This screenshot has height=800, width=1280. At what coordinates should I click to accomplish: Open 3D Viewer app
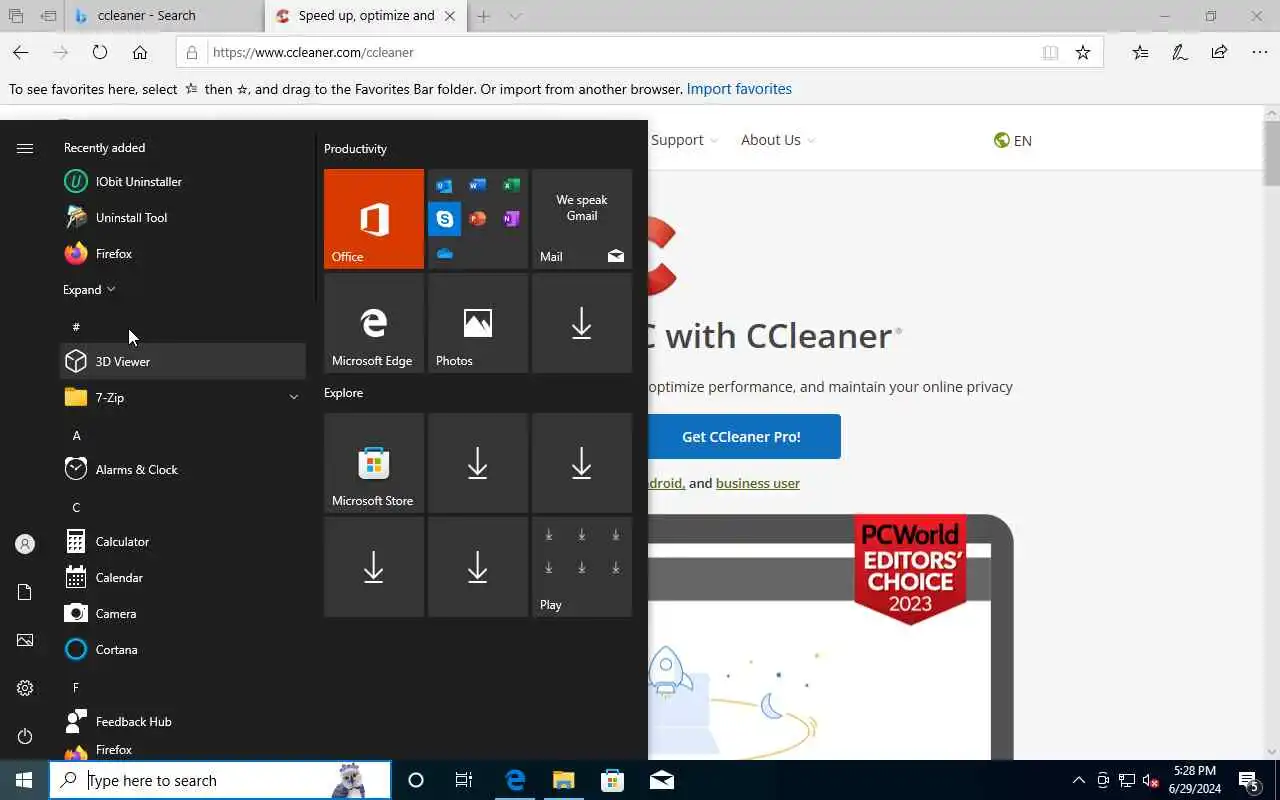pyautogui.click(x=183, y=361)
